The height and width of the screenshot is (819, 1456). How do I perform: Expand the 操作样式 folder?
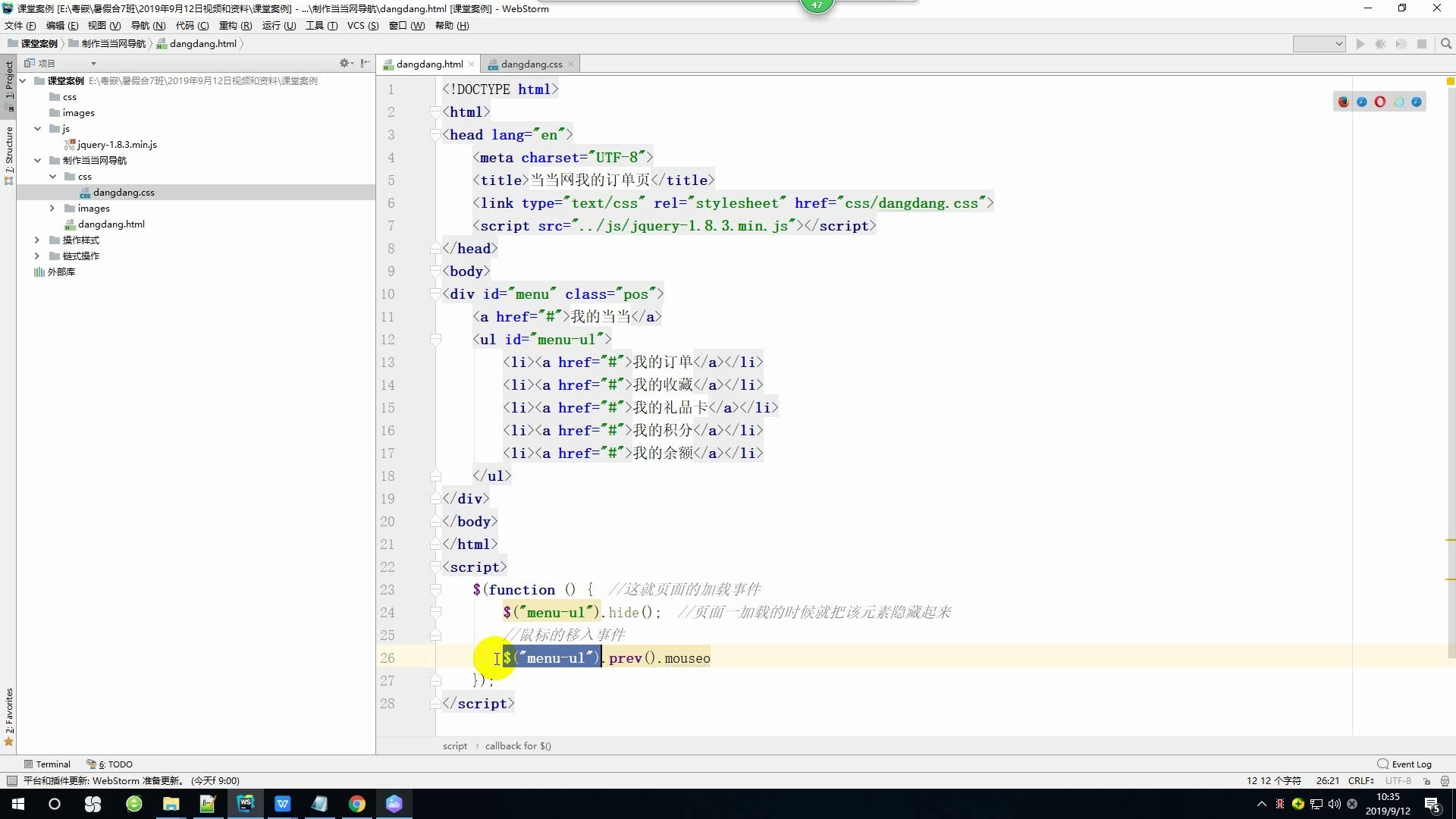coord(37,240)
